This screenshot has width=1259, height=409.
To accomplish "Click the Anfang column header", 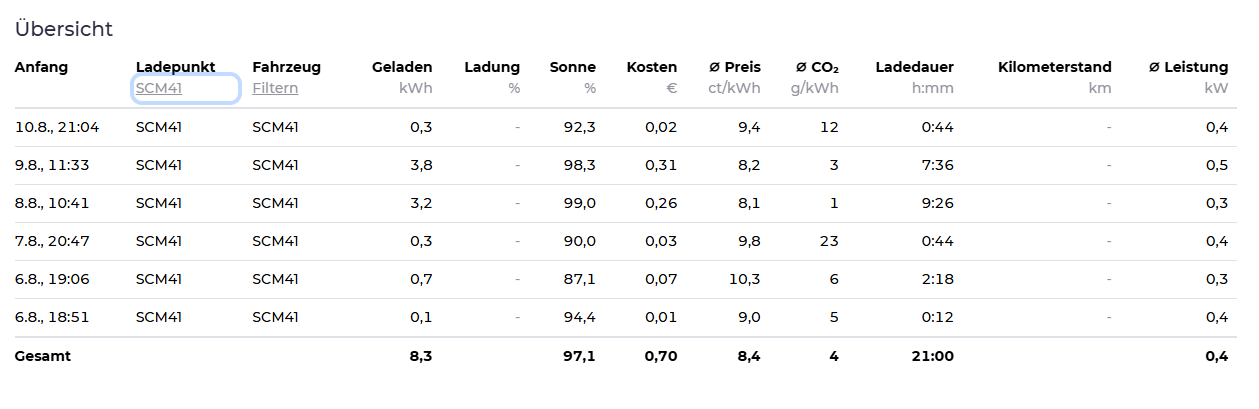I will (41, 67).
